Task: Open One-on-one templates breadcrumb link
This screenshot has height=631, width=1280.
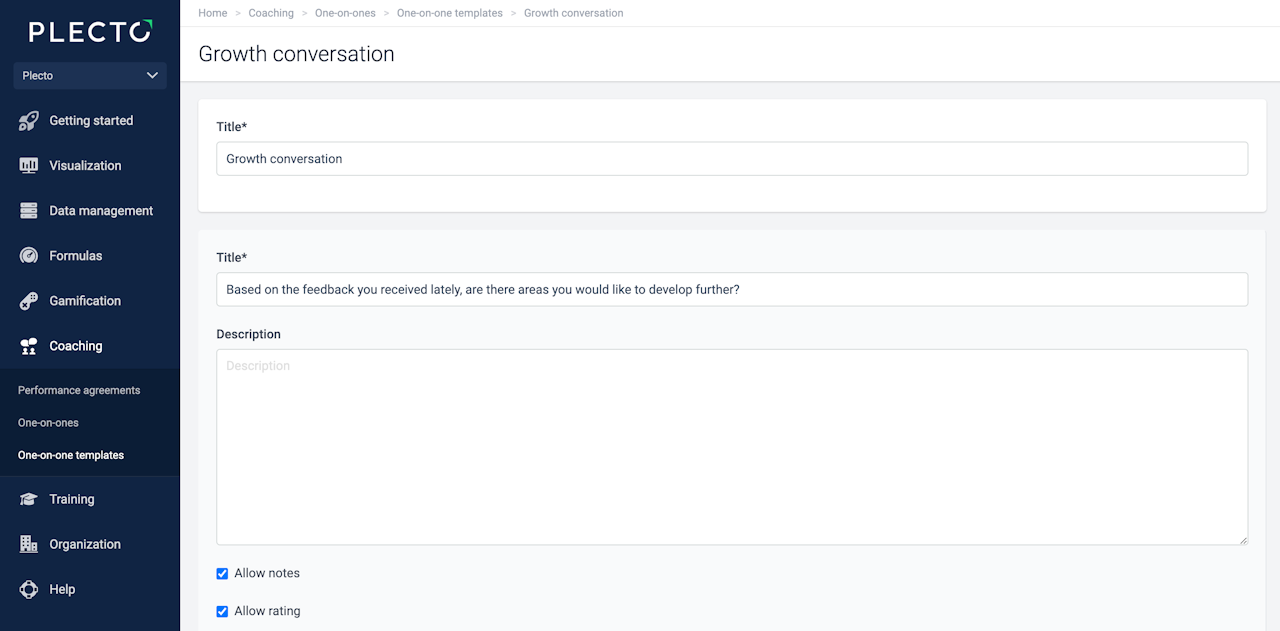Action: click(450, 13)
